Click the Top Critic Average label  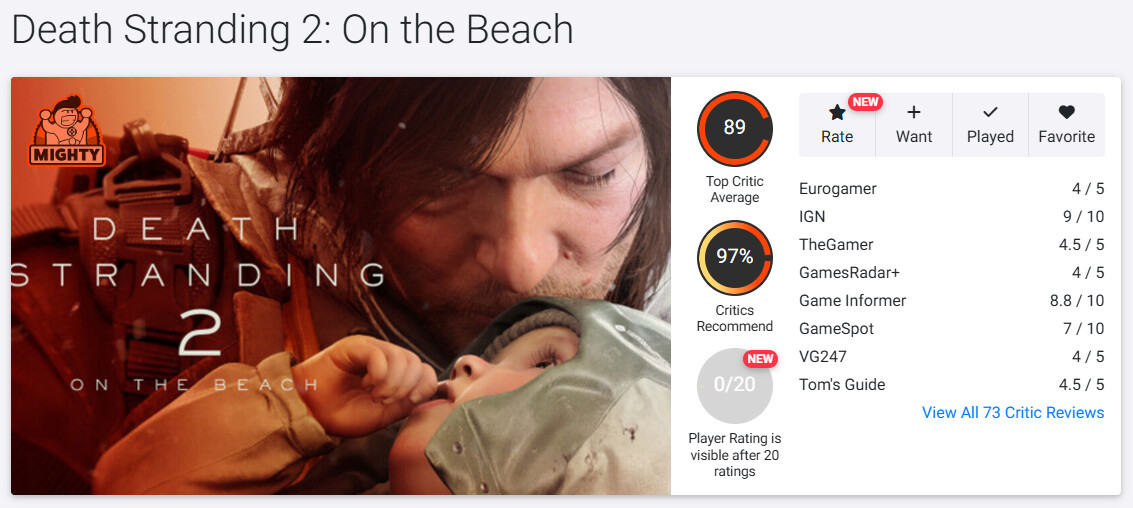(735, 189)
